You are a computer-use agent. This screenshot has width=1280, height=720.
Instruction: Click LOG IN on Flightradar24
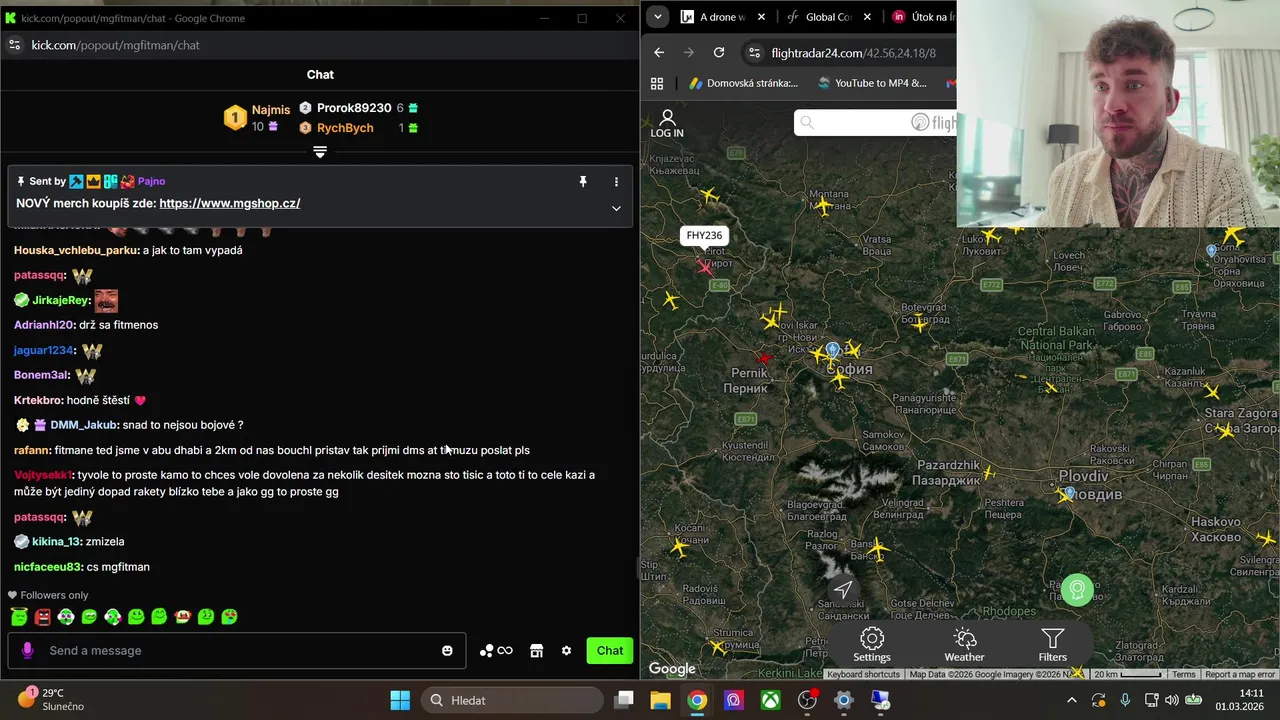pos(667,125)
